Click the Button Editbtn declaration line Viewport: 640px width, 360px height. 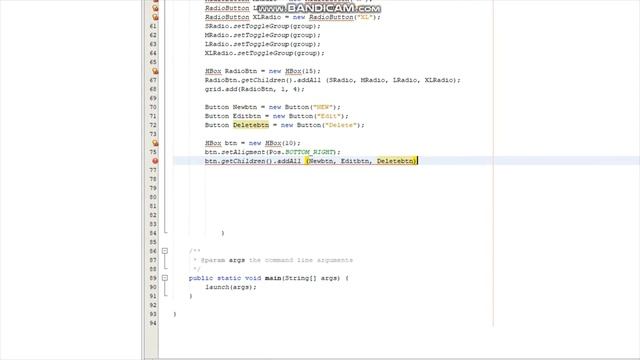pos(276,116)
